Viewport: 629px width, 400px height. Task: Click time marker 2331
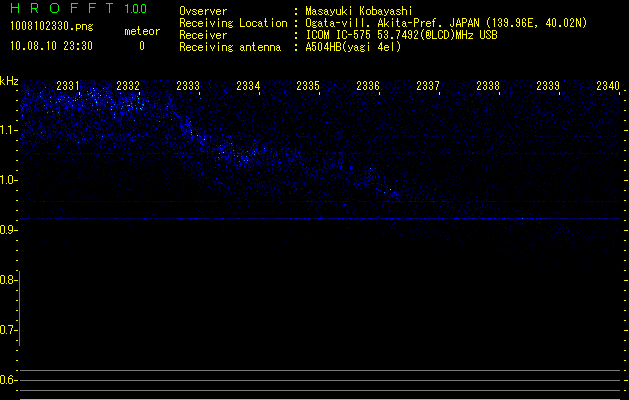pos(68,86)
